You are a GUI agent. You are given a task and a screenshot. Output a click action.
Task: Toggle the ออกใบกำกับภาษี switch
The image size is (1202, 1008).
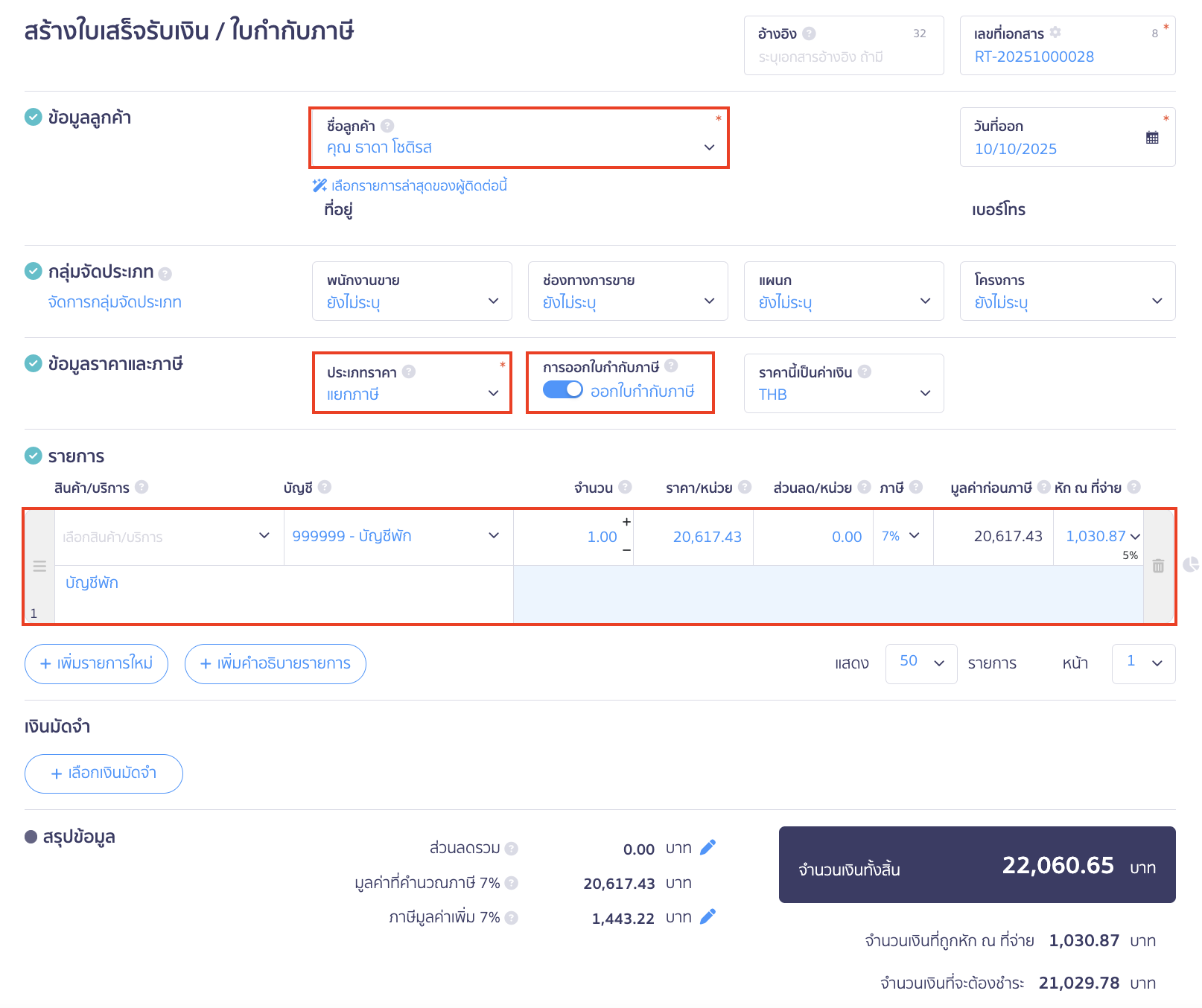[x=562, y=390]
